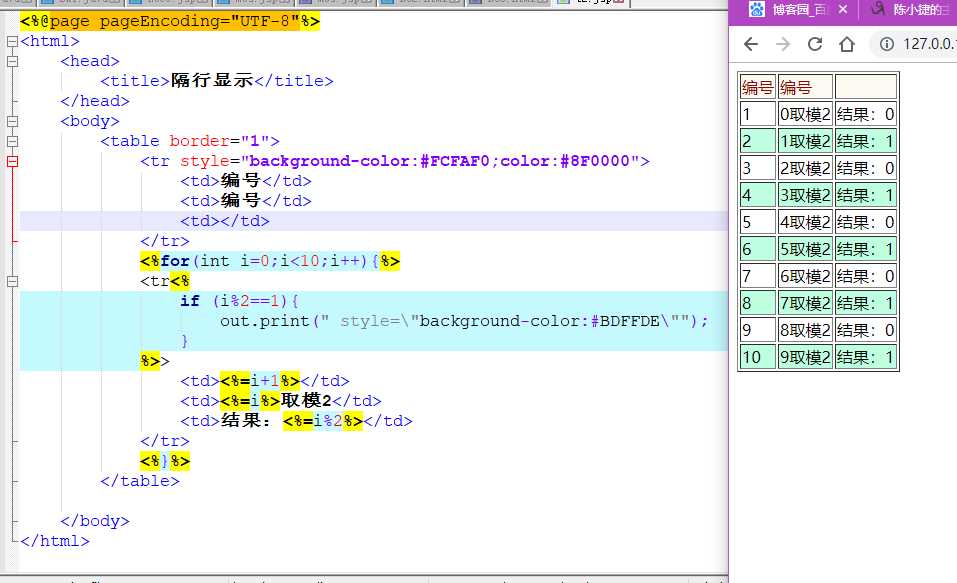Click the page pageEncoding directive line
Screen dimensions: 957x583
click(x=170, y=21)
